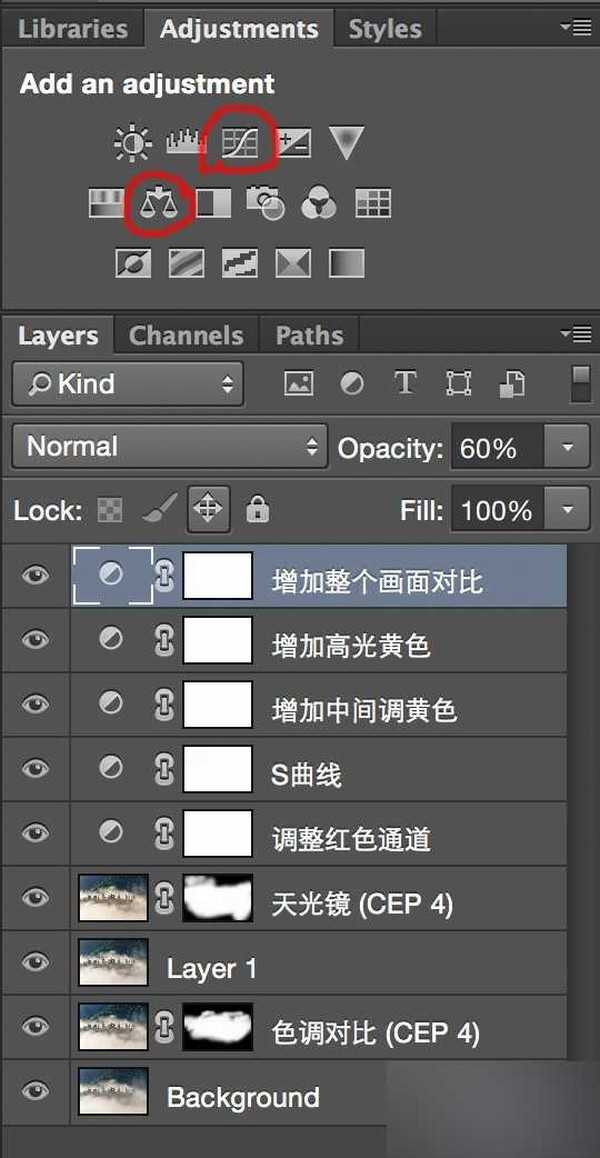This screenshot has height=1158, width=600.
Task: Filter layers by type (T icon)
Action: [405, 383]
